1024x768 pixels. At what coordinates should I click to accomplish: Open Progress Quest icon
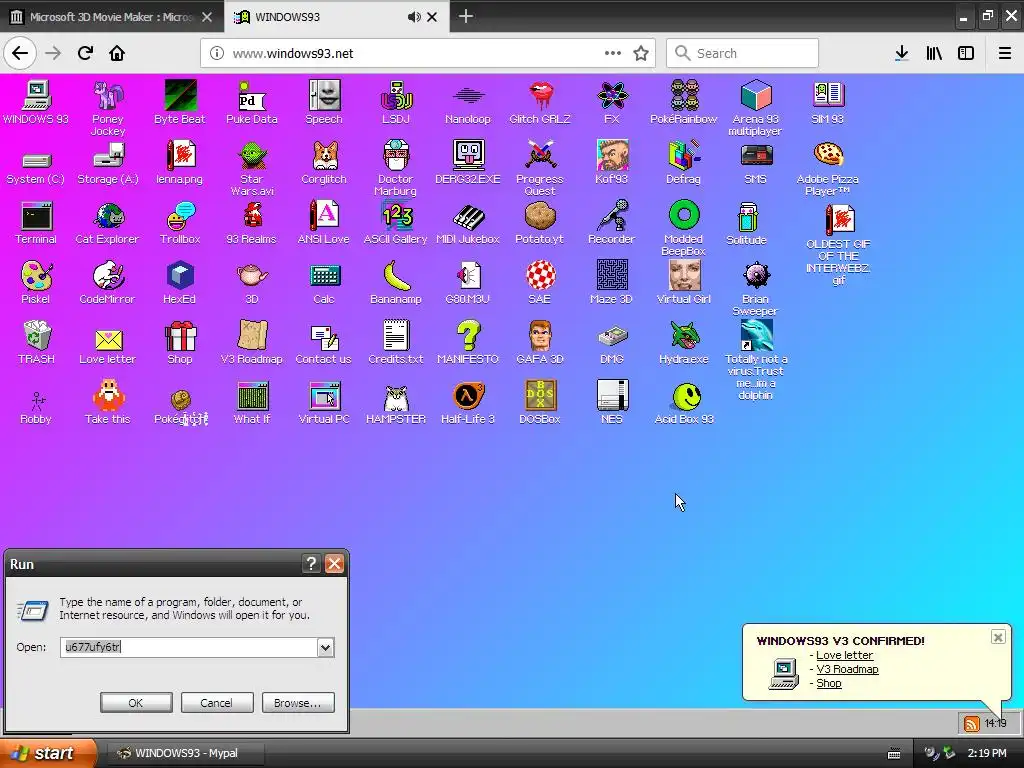coord(540,156)
